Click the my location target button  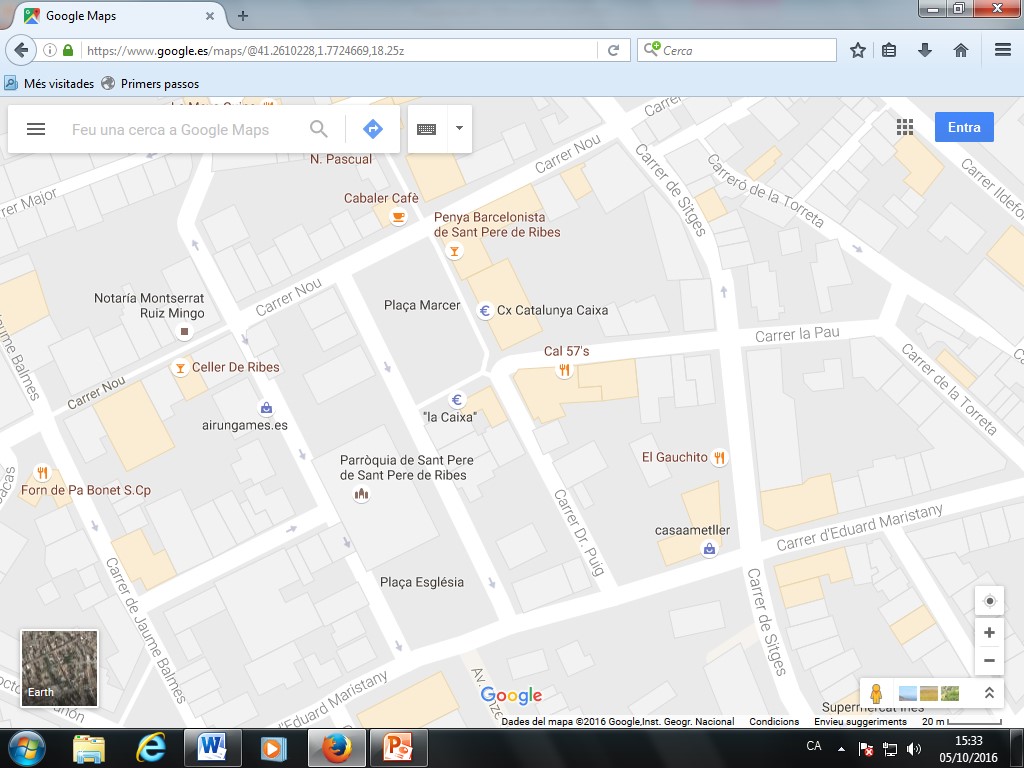pos(989,601)
